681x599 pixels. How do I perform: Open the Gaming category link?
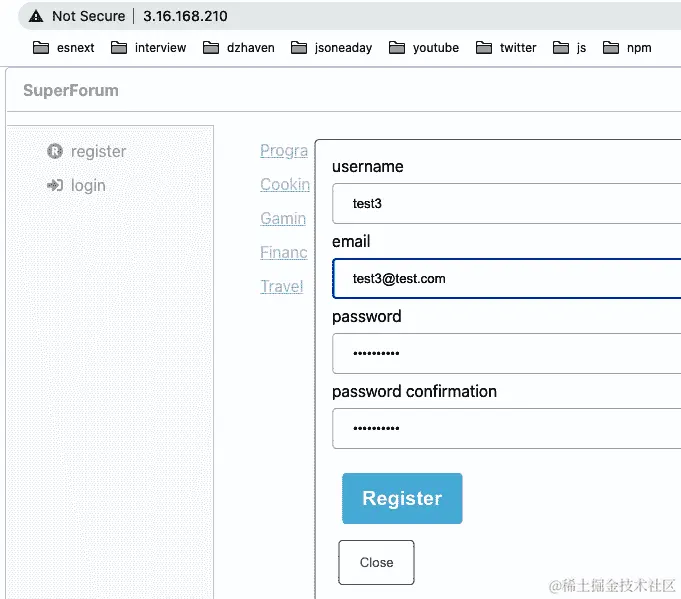point(283,218)
